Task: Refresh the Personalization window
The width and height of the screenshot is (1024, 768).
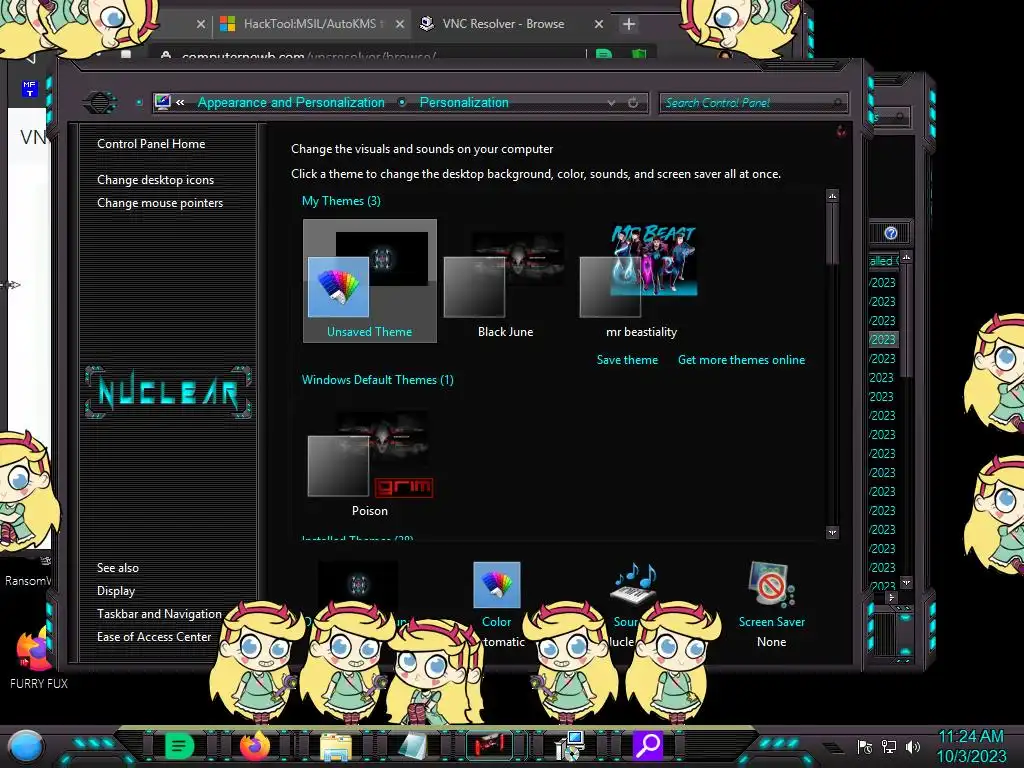Action: pos(633,103)
